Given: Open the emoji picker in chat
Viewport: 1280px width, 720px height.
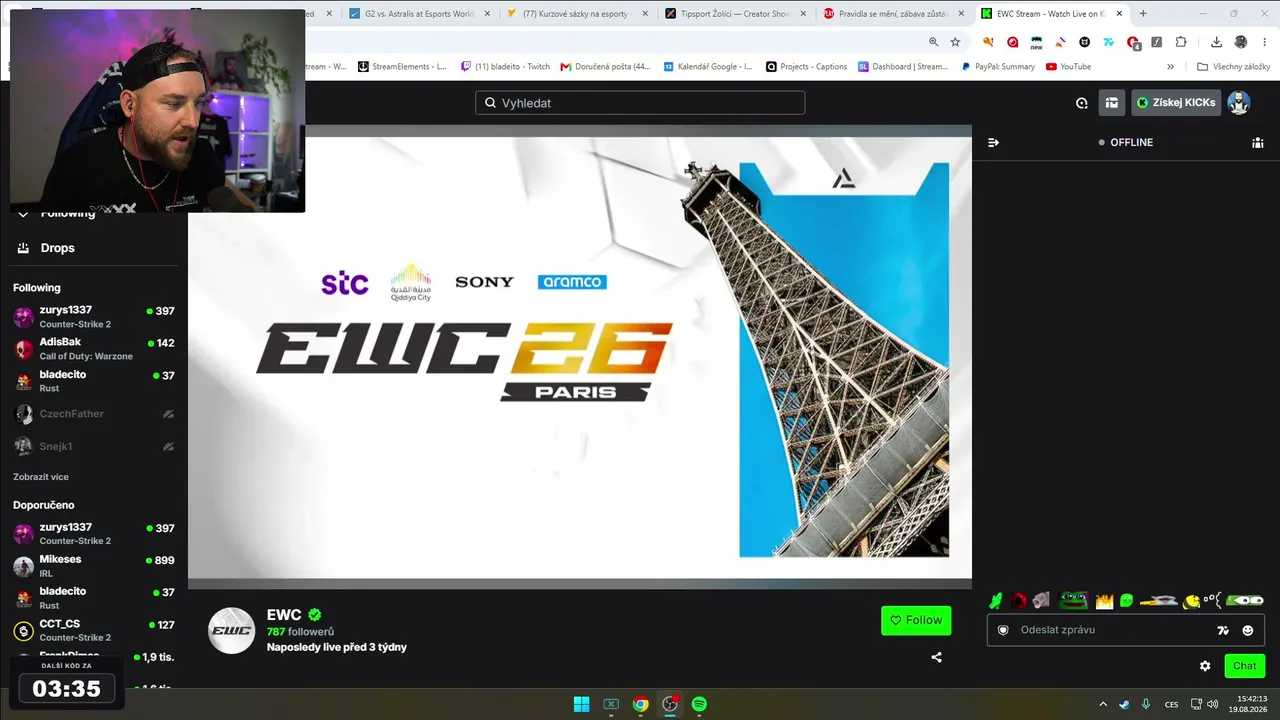Looking at the screenshot, I should (1248, 630).
